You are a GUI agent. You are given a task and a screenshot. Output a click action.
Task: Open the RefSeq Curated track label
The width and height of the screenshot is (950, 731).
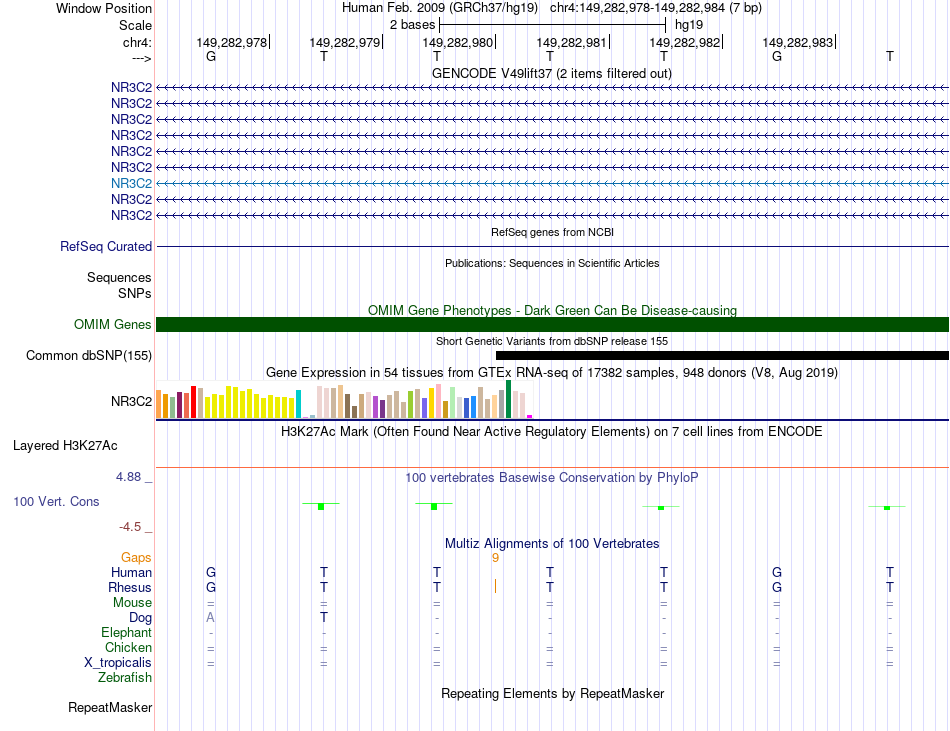[106, 246]
